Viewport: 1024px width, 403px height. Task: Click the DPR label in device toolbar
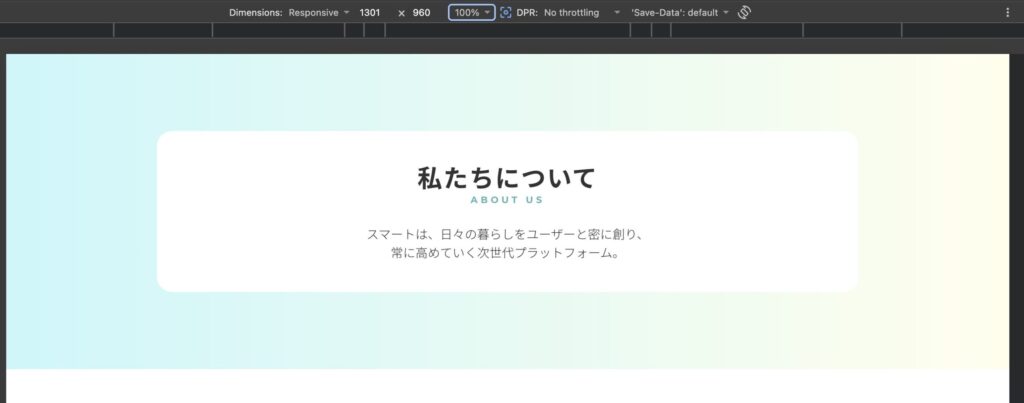click(526, 12)
